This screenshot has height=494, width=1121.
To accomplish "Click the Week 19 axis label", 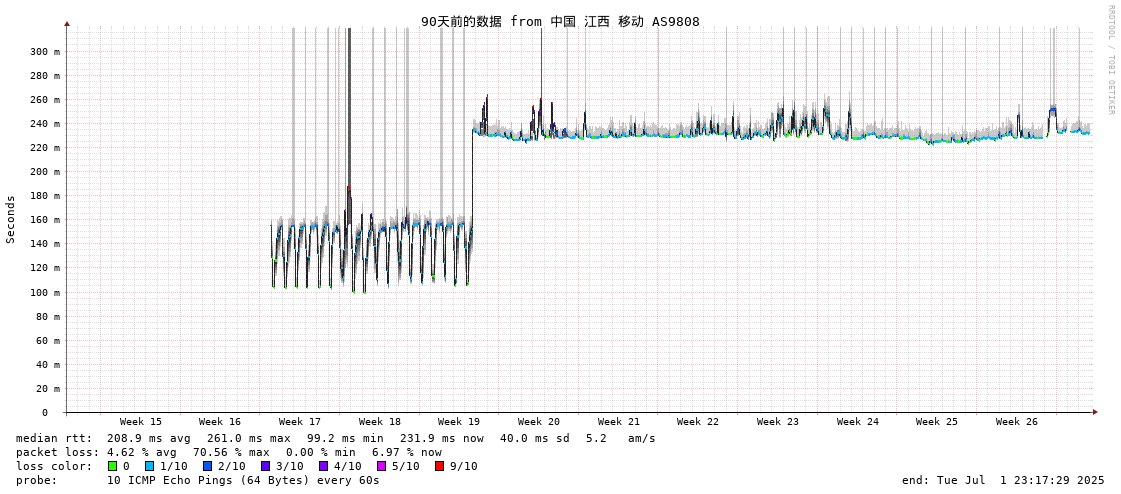I will tap(459, 422).
